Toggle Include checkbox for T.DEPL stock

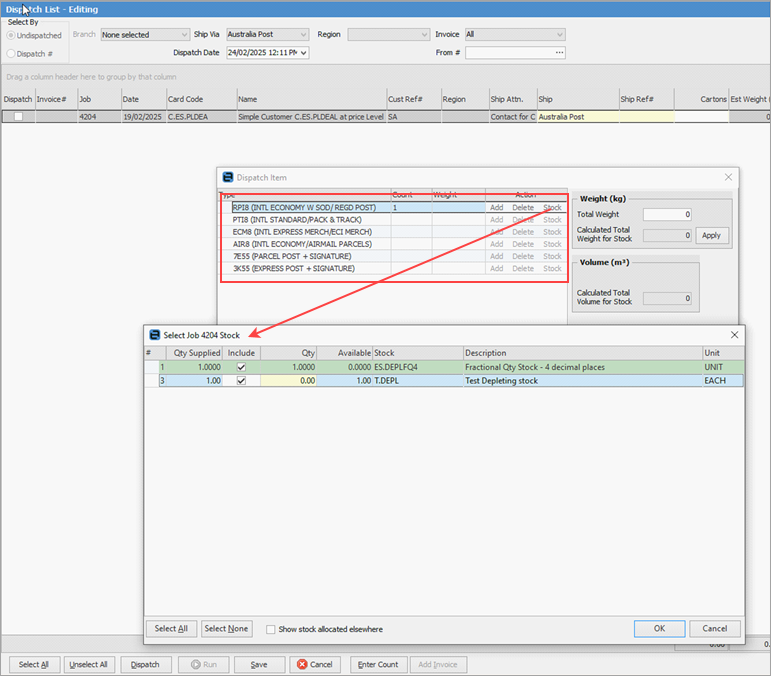click(241, 381)
